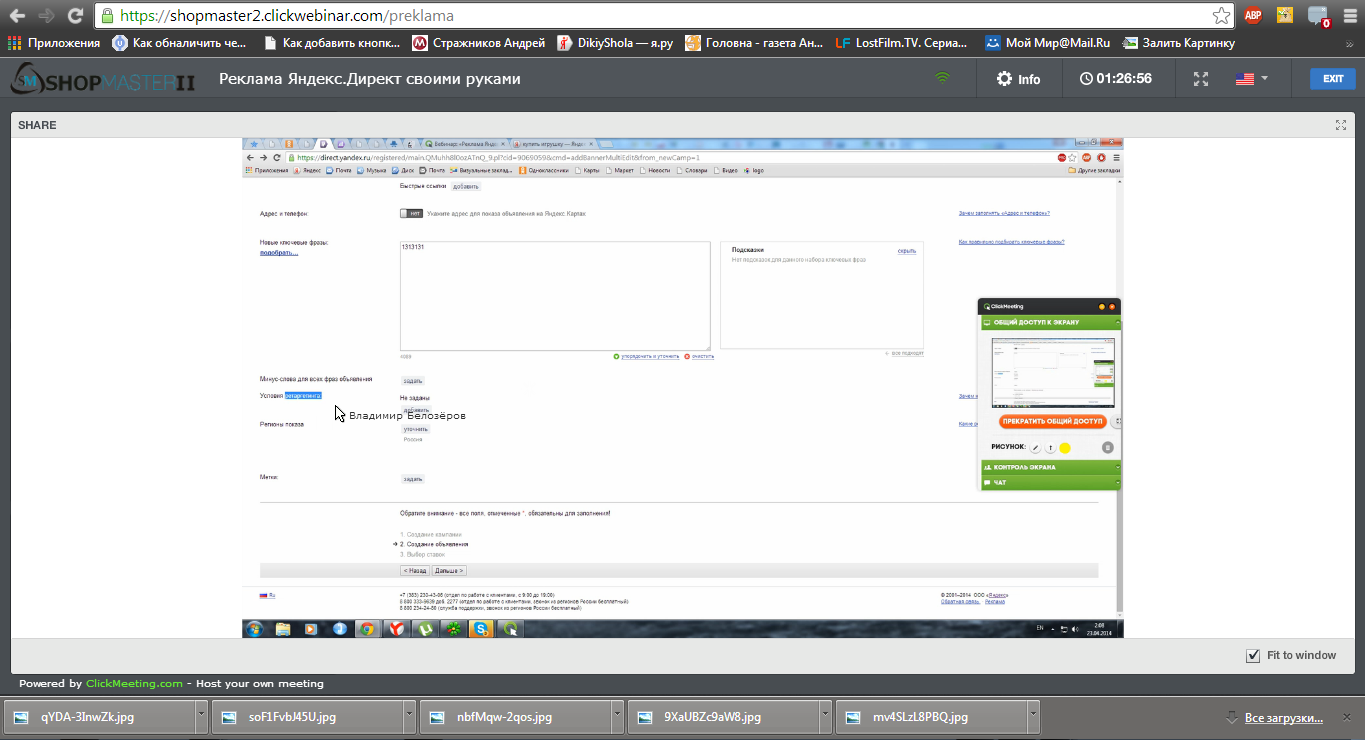Click the '< Назад' button

click(x=415, y=571)
